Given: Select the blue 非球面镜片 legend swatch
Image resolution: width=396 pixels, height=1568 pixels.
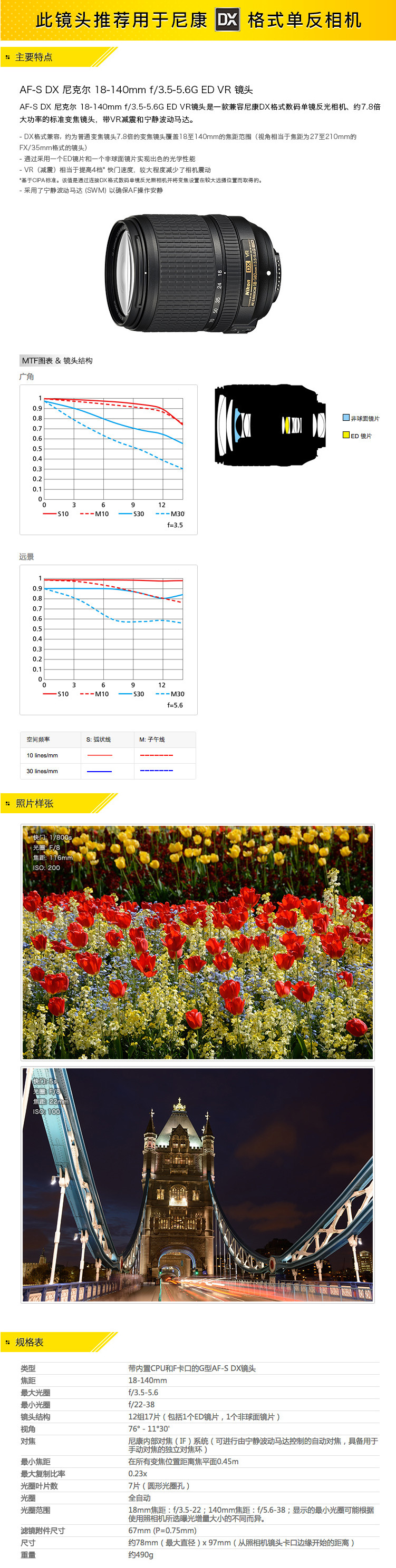Looking at the screenshot, I should 346,418.
